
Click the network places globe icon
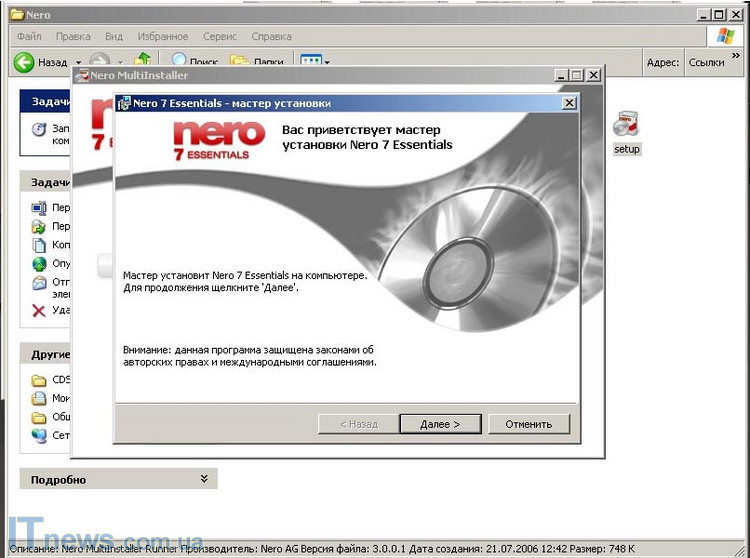tap(39, 435)
